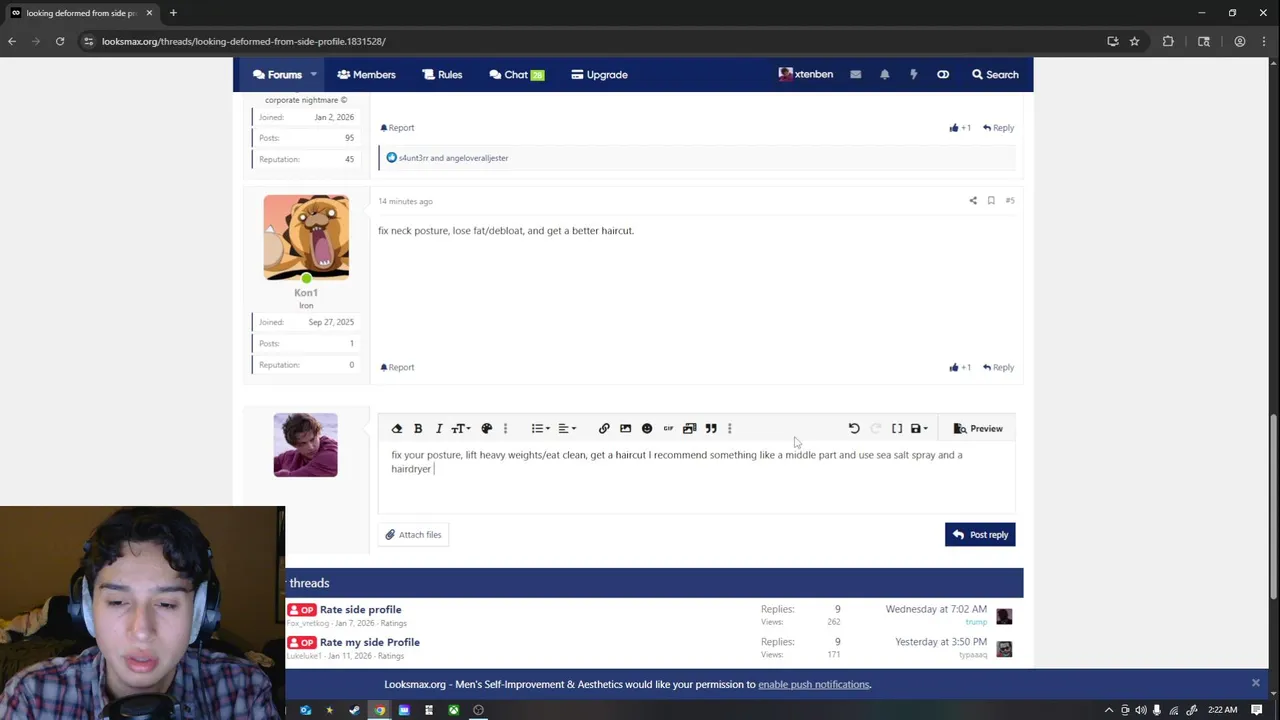Viewport: 1280px width, 720px height.
Task: Bookmark post #5
Action: [991, 200]
